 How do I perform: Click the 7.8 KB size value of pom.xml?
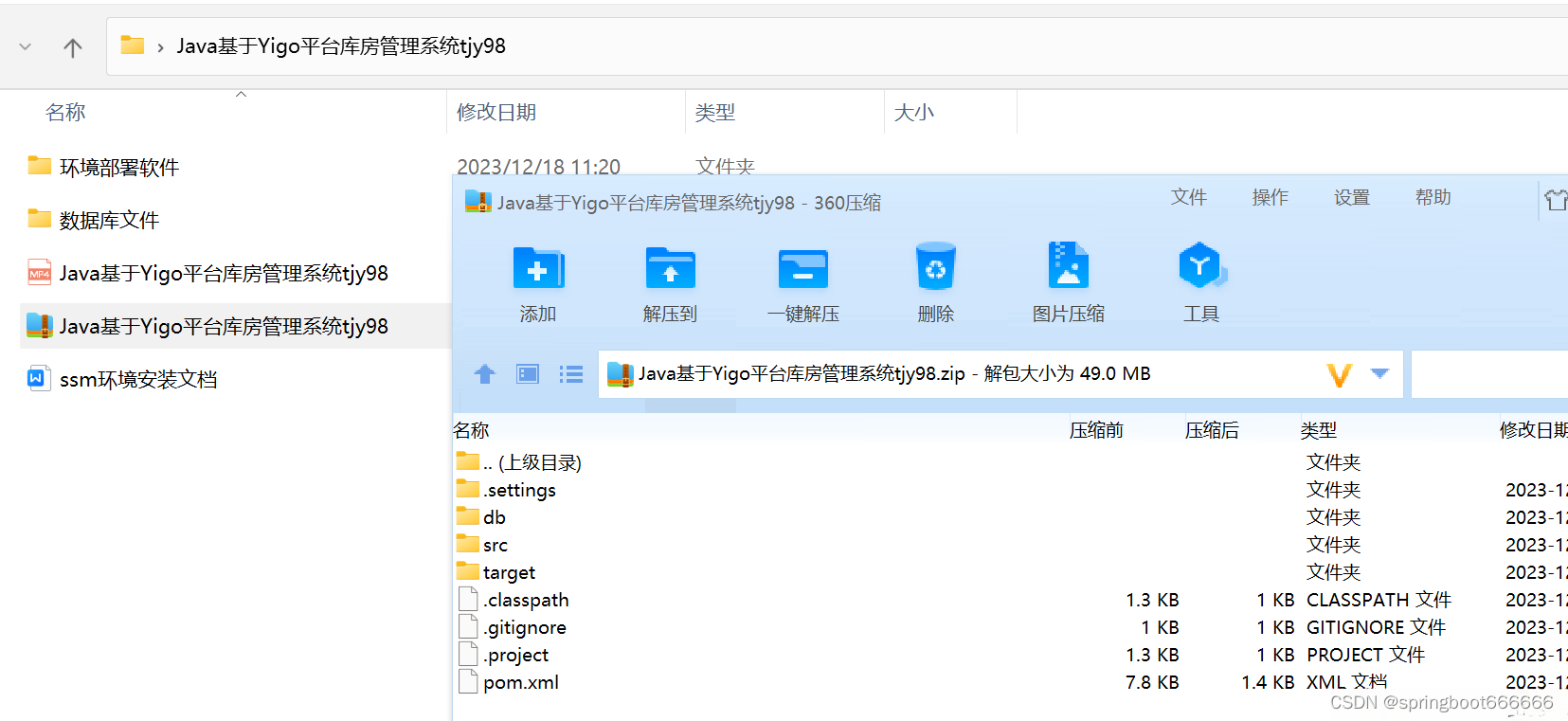(x=1152, y=682)
